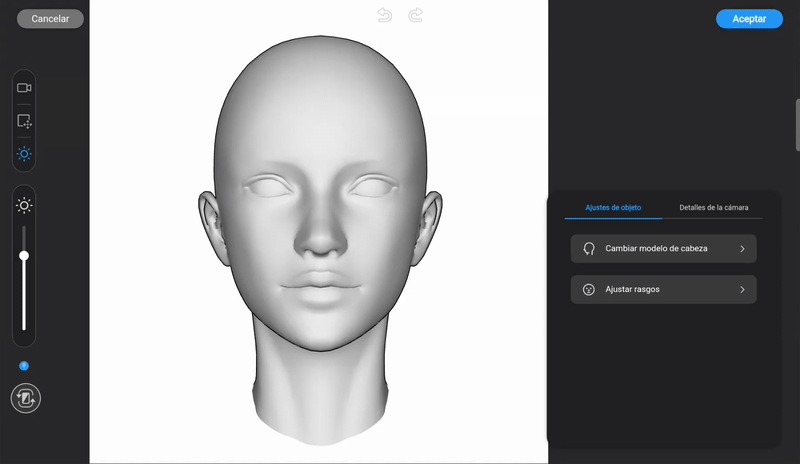Click the redo arrow icon
This screenshot has height=464, width=800.
coord(416,15)
